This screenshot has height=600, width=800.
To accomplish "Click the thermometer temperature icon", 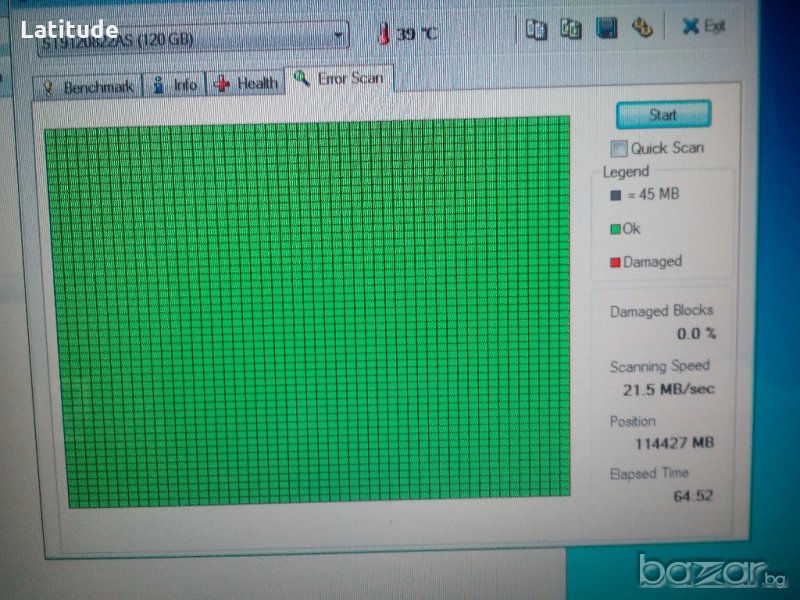I will click(x=383, y=34).
